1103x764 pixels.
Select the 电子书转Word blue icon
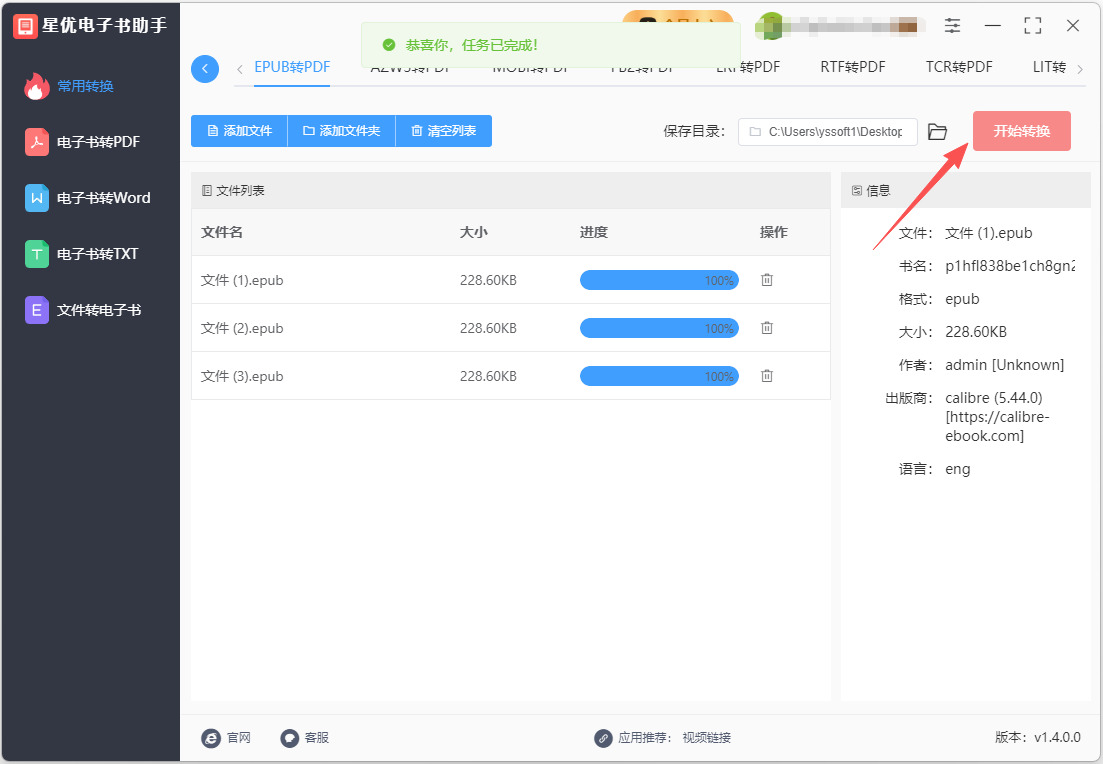(x=37, y=198)
